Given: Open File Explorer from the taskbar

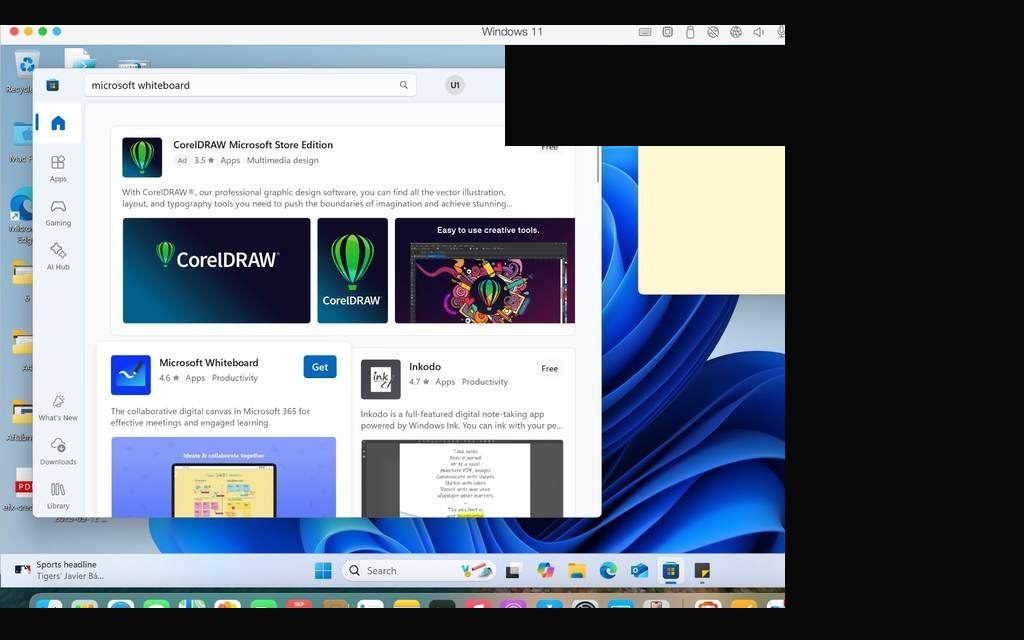Looking at the screenshot, I should click(577, 571).
